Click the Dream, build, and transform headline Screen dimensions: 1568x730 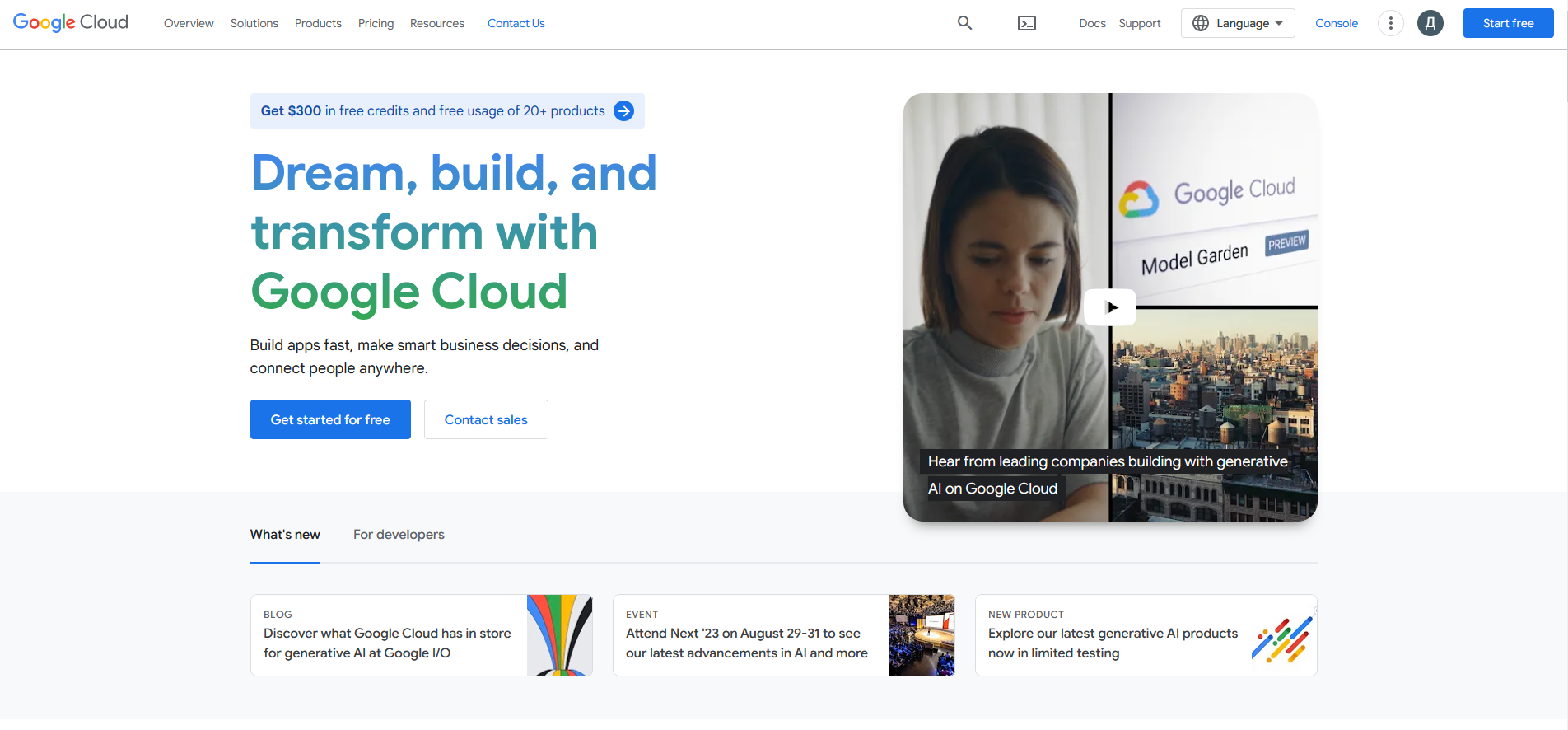[454, 232]
